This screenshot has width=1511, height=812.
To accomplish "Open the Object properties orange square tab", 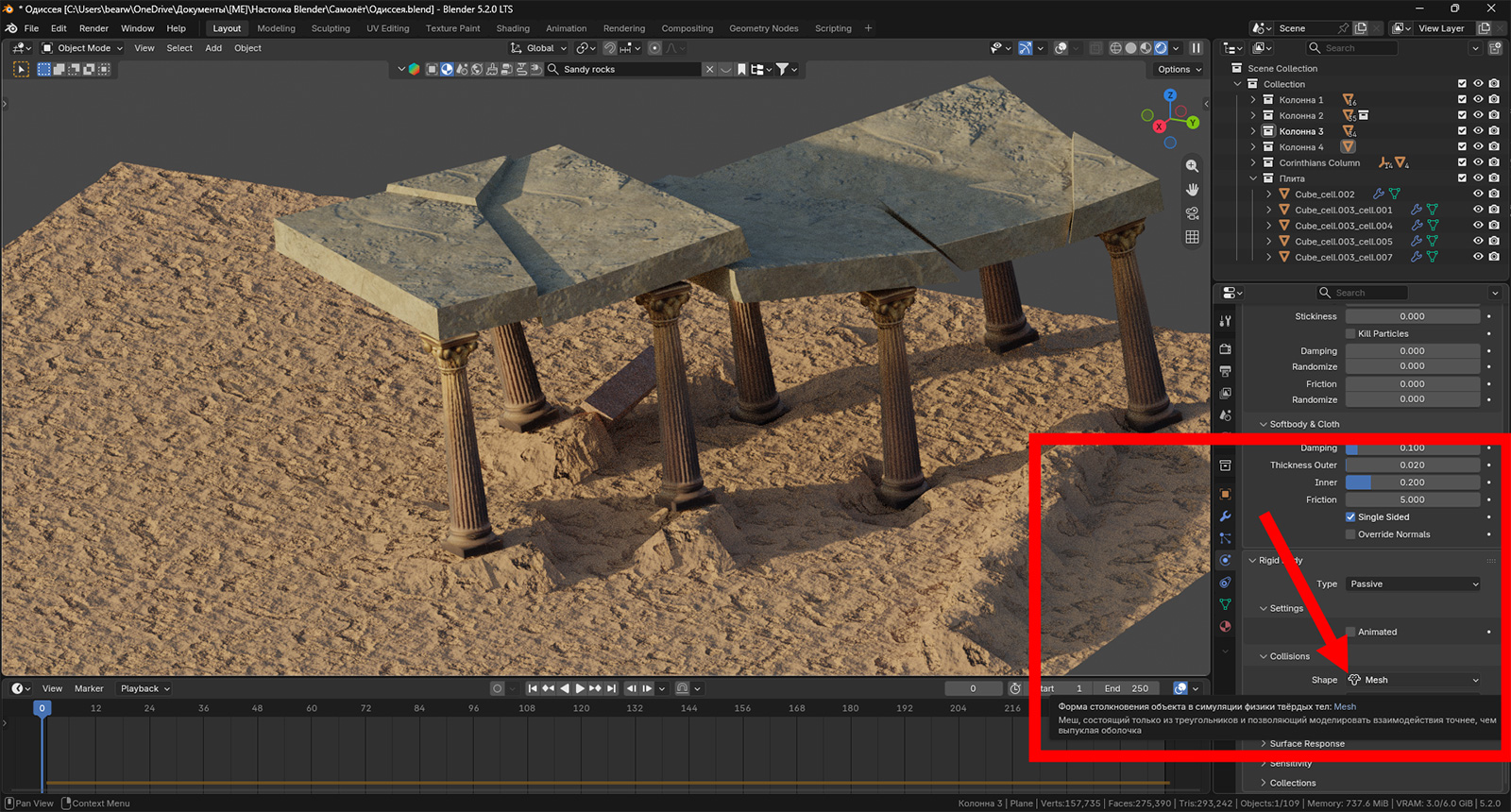I will point(1225,494).
